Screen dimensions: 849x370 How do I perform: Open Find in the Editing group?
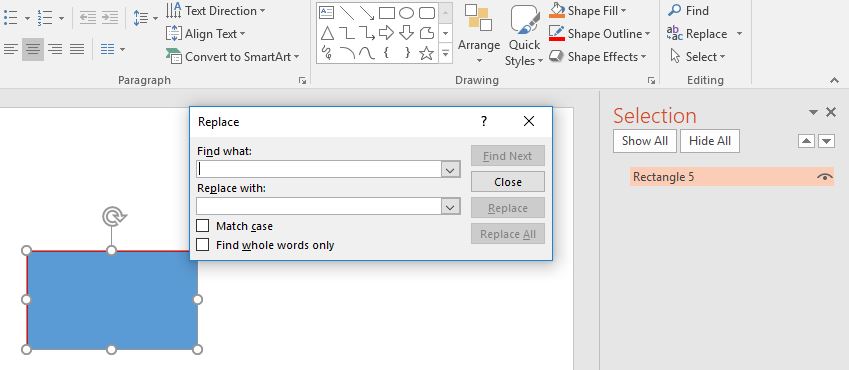point(688,11)
